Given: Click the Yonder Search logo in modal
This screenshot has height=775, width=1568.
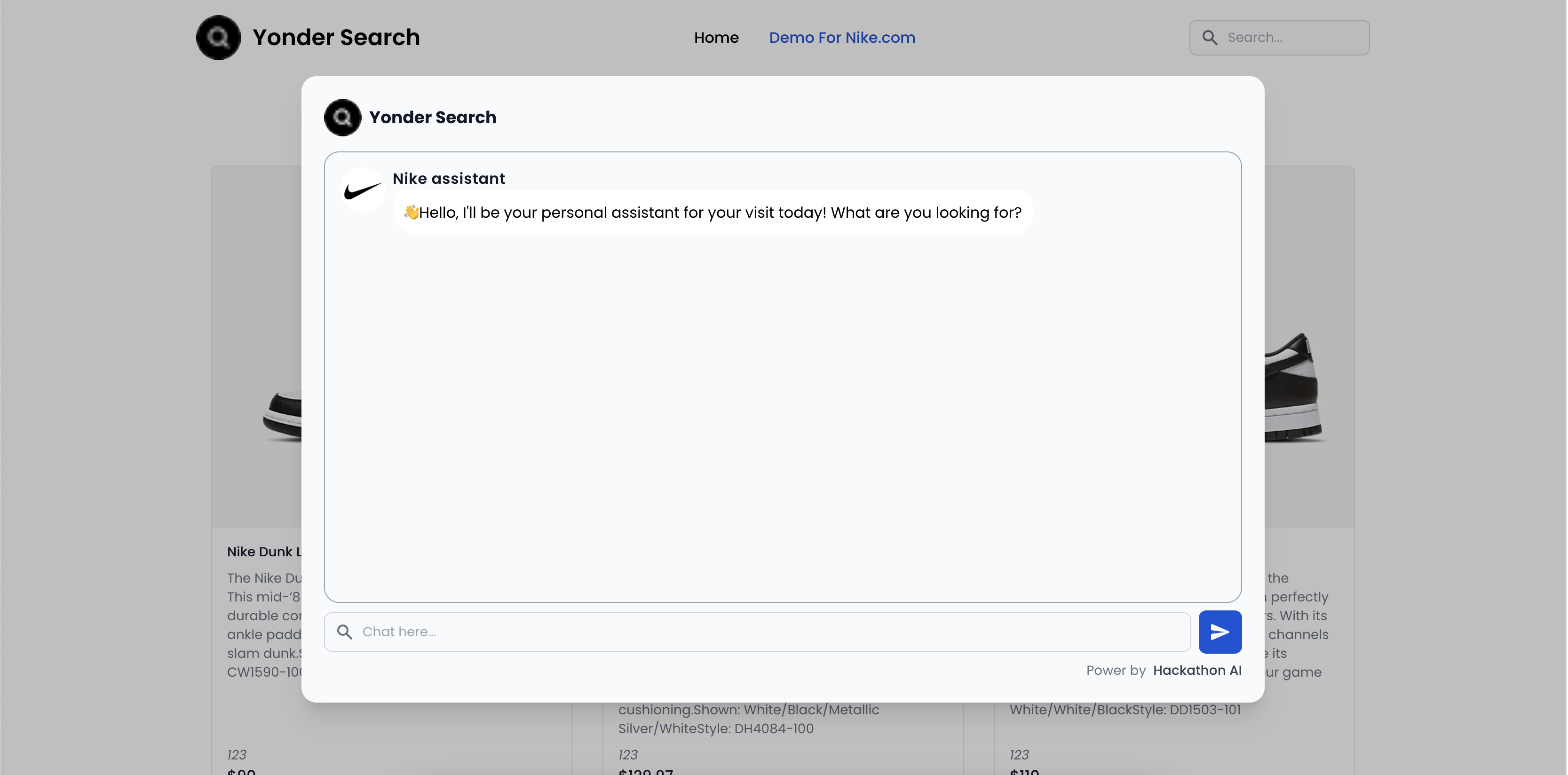Looking at the screenshot, I should (342, 117).
